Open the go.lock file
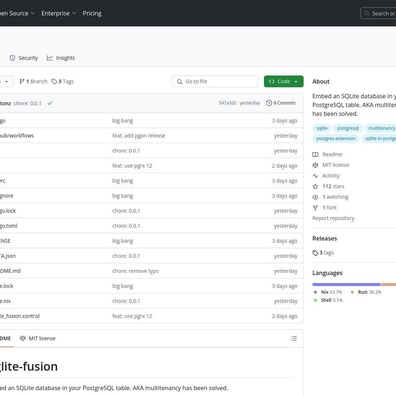396x396 pixels. pos(8,211)
